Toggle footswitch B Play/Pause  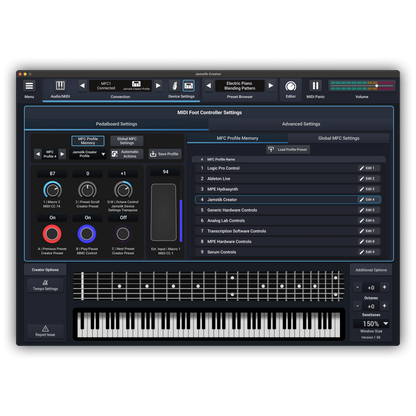(87, 234)
